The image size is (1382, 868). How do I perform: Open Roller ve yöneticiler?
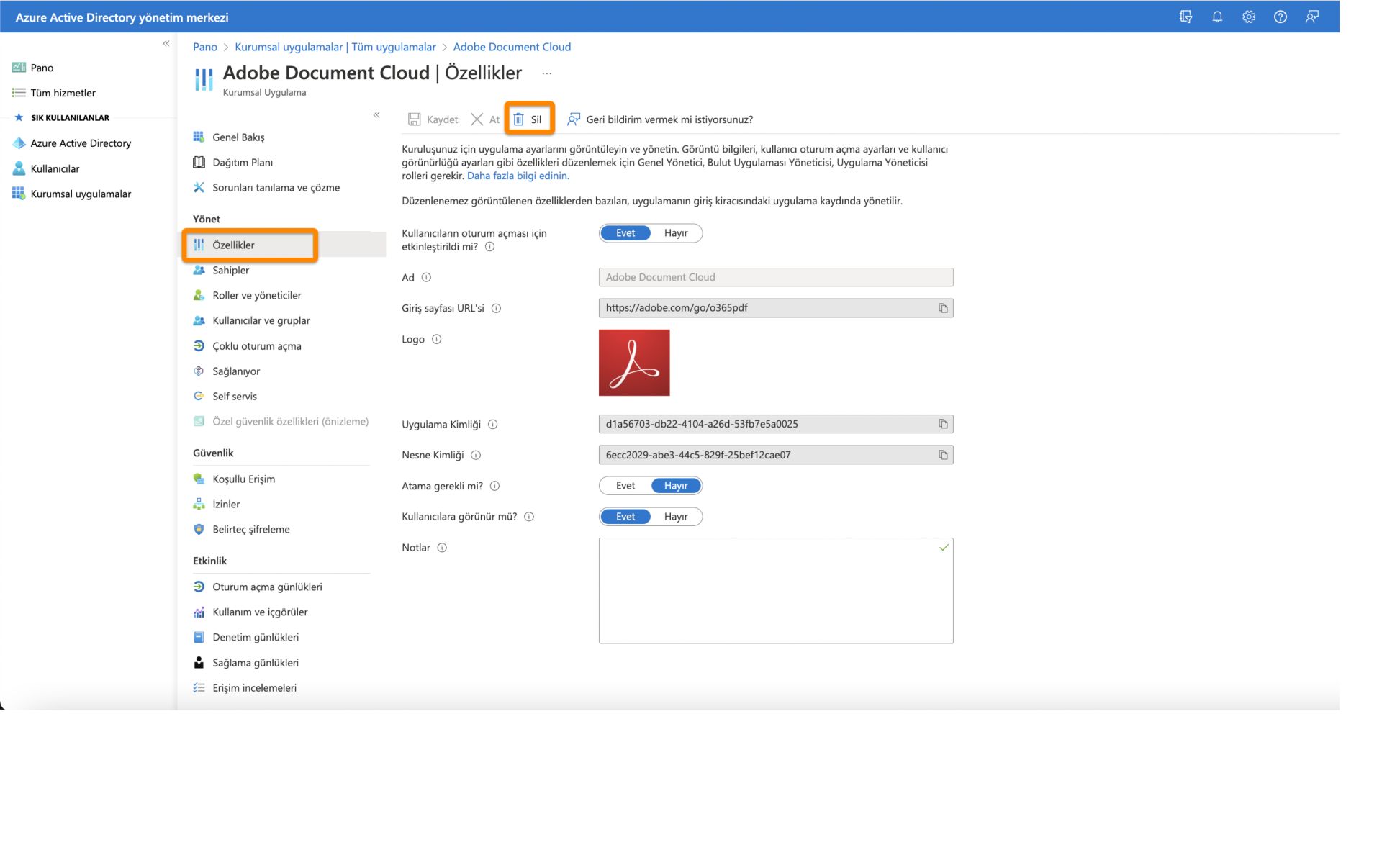(256, 296)
